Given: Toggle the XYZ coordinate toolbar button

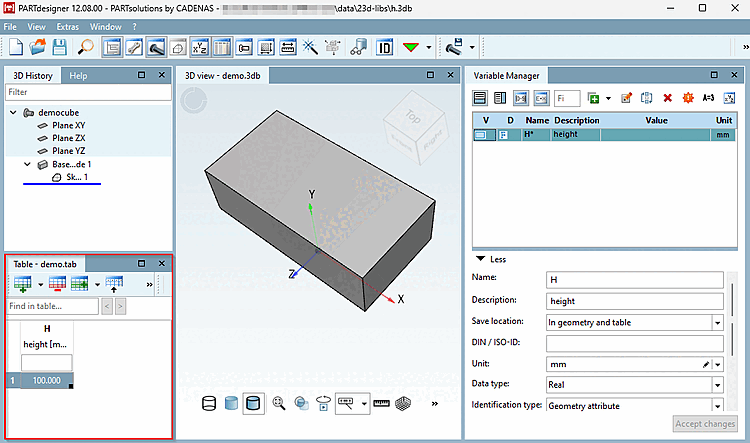Looking at the screenshot, I should click(x=200, y=47).
